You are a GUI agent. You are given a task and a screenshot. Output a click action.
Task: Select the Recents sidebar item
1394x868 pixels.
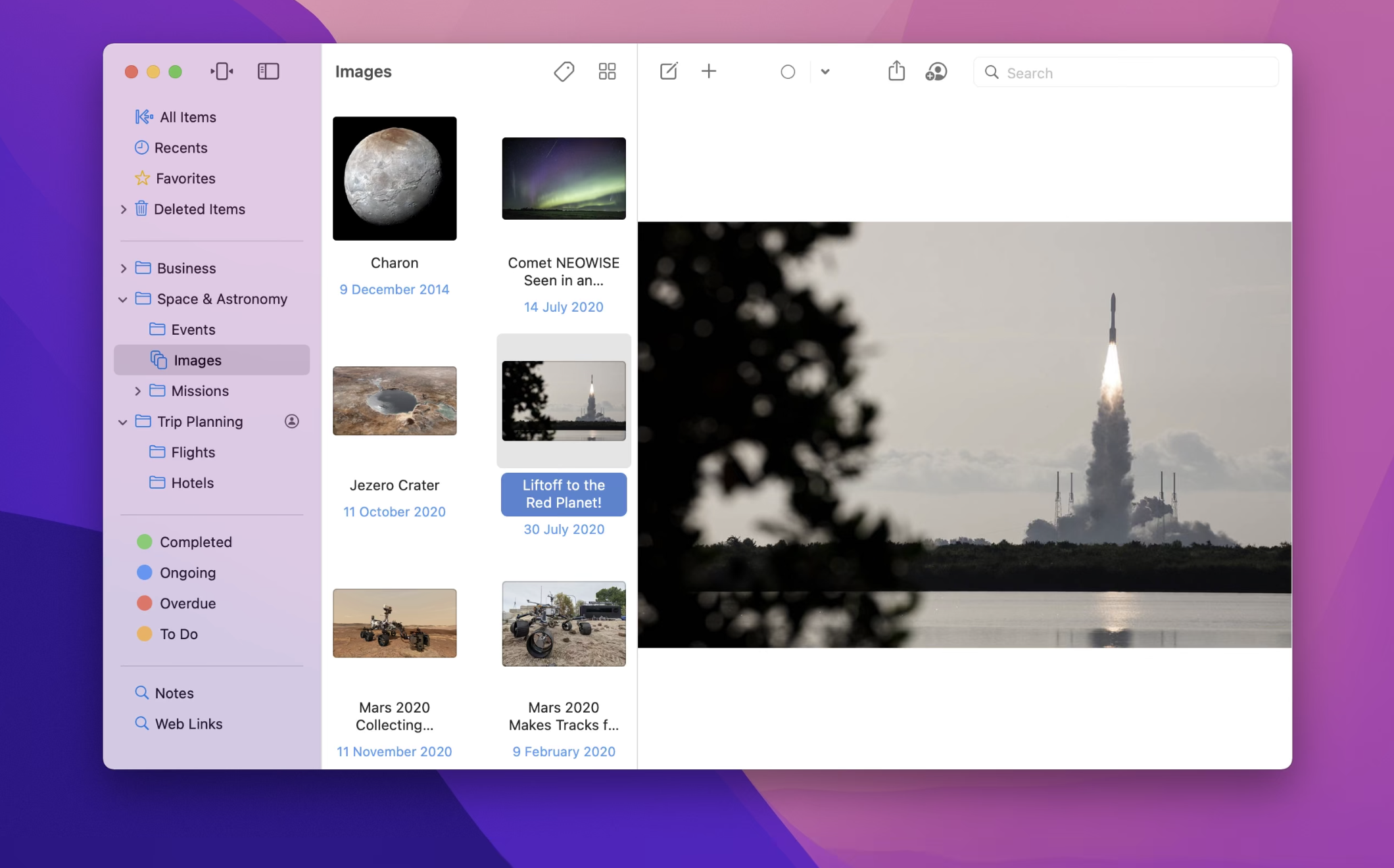(180, 148)
